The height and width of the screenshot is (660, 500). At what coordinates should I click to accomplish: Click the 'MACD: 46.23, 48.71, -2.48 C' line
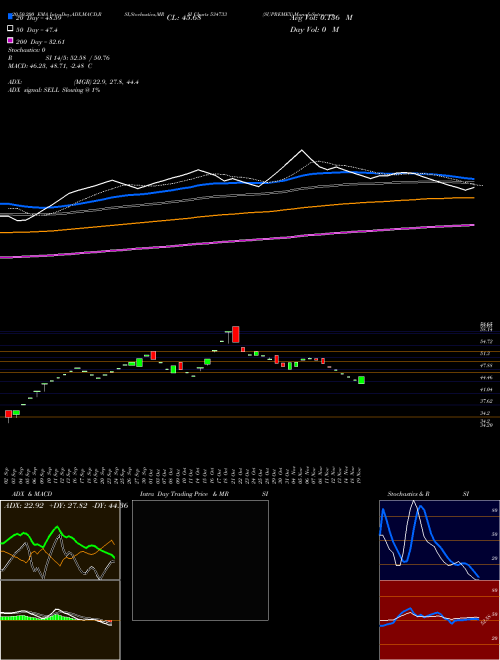click(x=50, y=66)
